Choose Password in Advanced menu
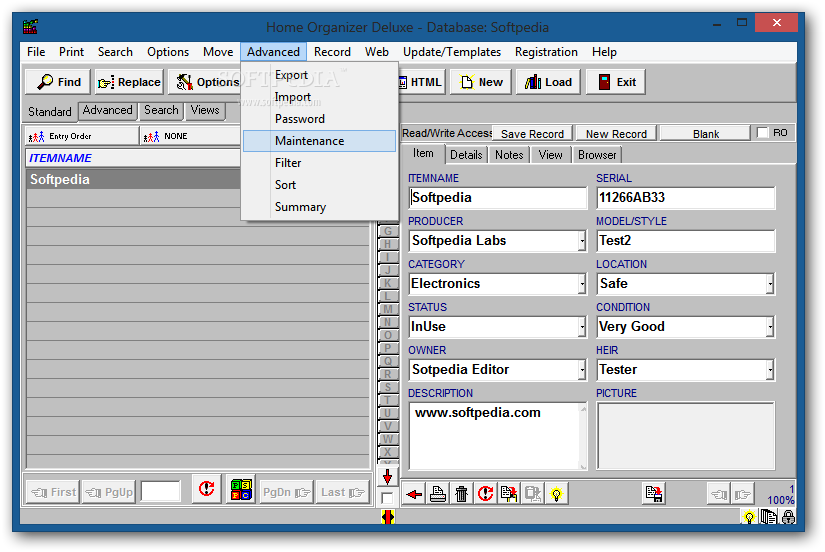825x552 pixels. (x=319, y=119)
